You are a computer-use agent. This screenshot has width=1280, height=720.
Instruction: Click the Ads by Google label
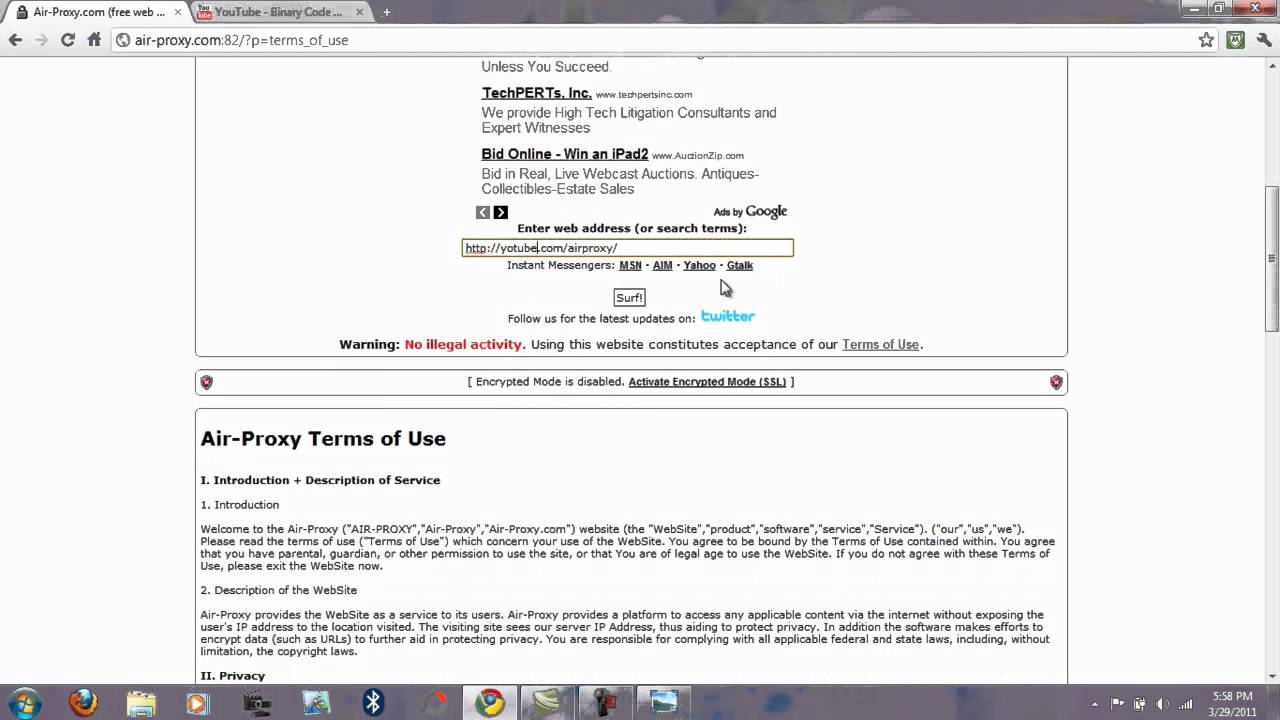pyautogui.click(x=750, y=212)
